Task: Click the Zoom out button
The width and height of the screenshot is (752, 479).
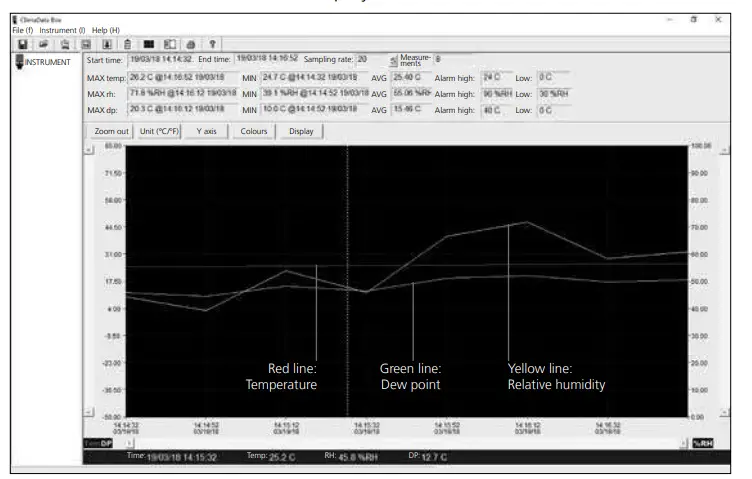Action: [x=111, y=131]
